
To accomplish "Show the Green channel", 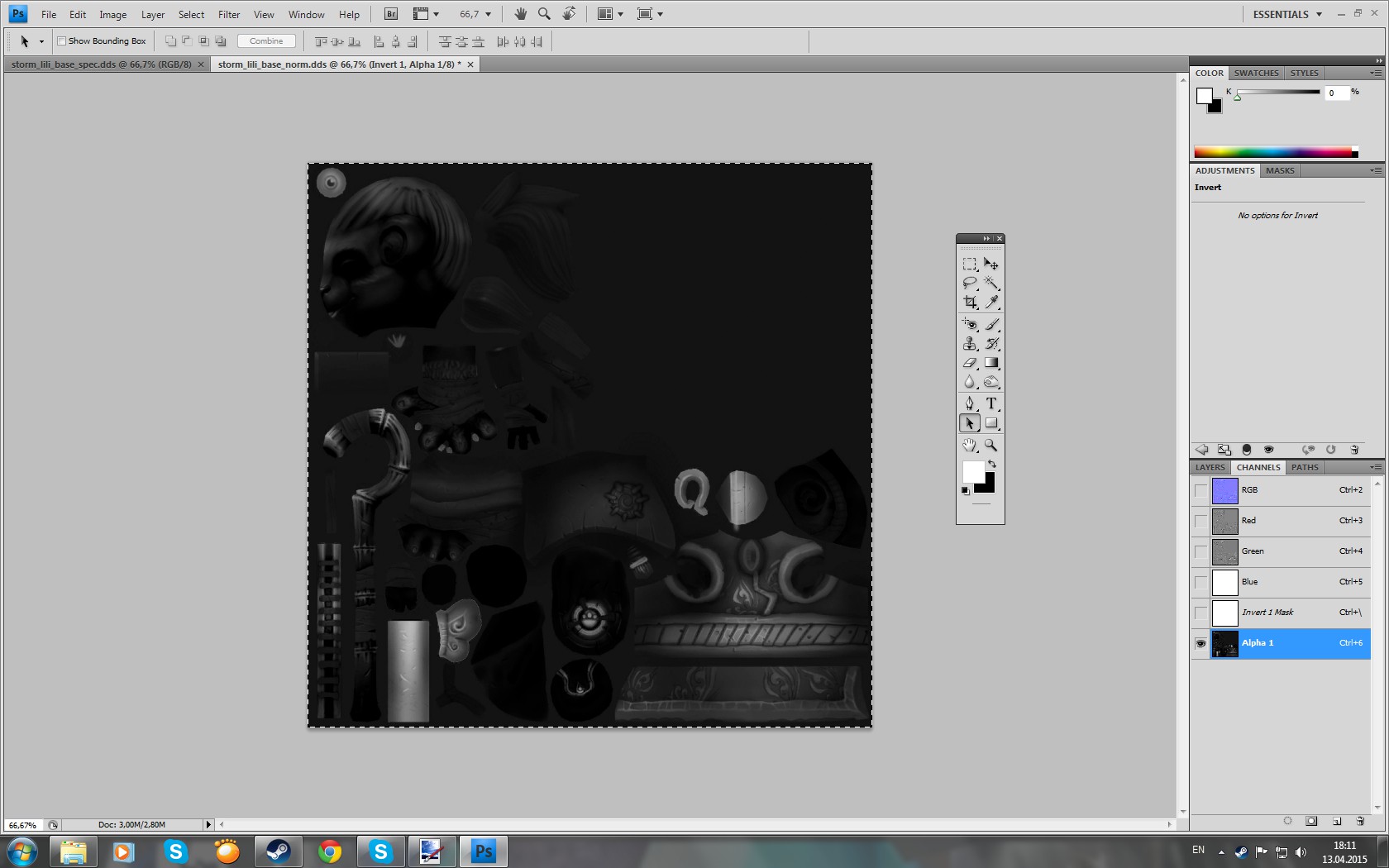I will click(x=1200, y=551).
